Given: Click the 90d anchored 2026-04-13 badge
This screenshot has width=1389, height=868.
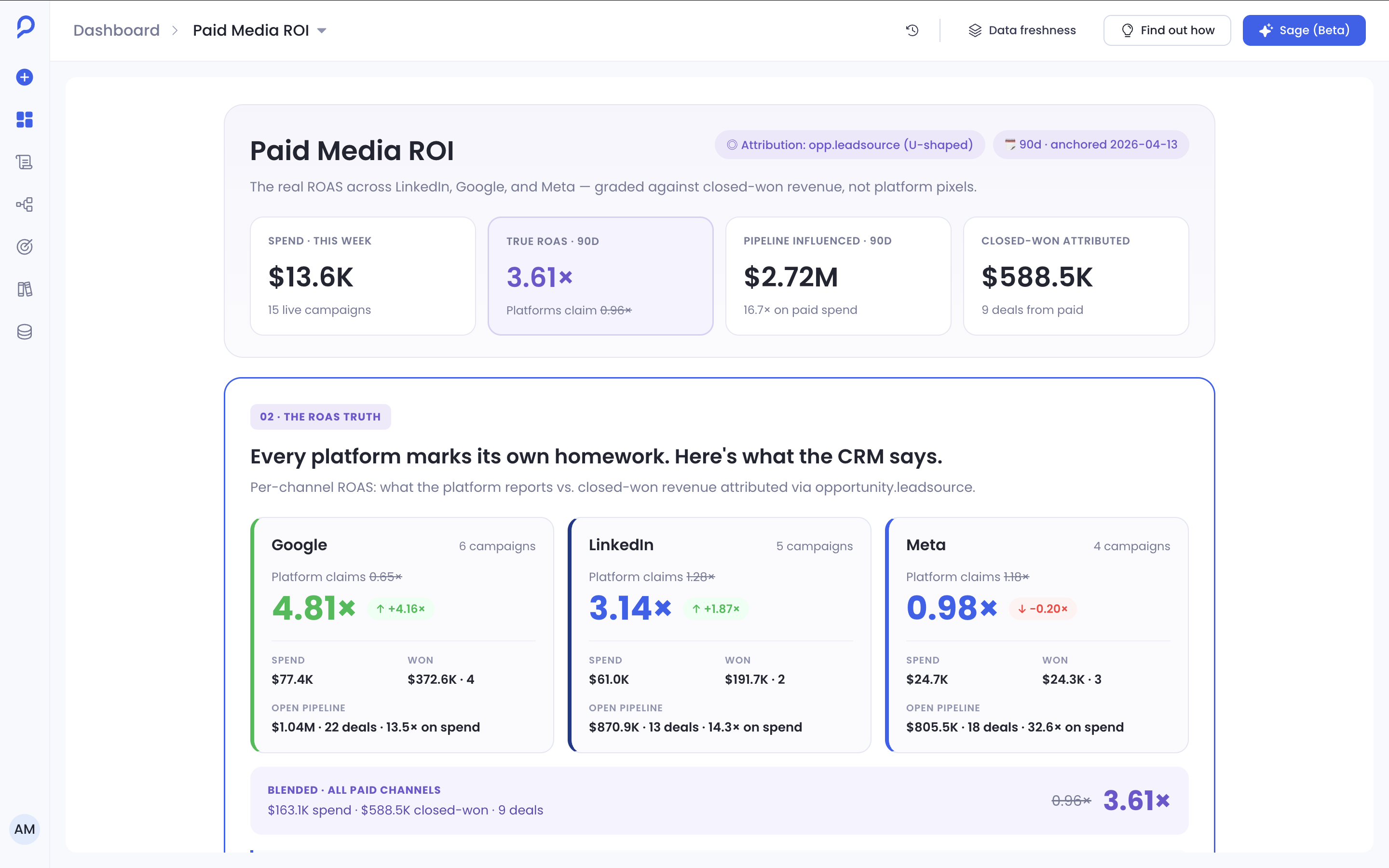Looking at the screenshot, I should click(x=1090, y=145).
